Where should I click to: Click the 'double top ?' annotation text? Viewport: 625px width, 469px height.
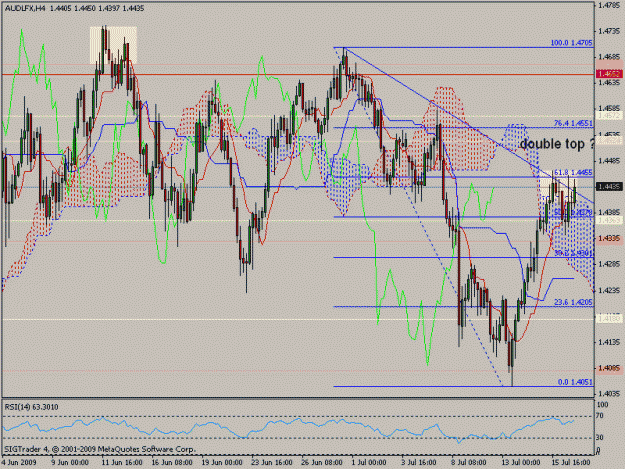click(557, 144)
